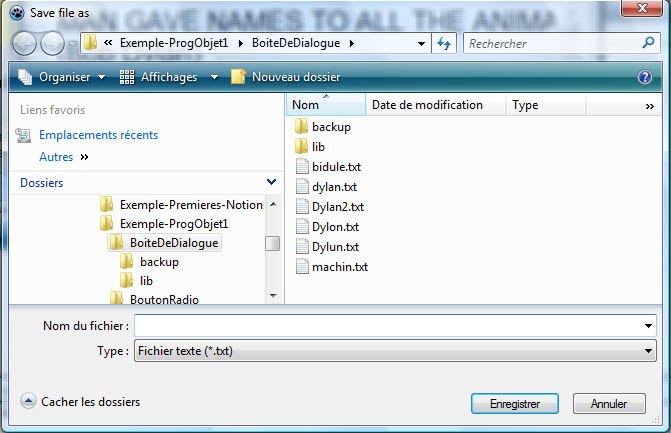Image resolution: width=671 pixels, height=433 pixels.
Task: Sort by Date de modification column
Action: (436, 105)
